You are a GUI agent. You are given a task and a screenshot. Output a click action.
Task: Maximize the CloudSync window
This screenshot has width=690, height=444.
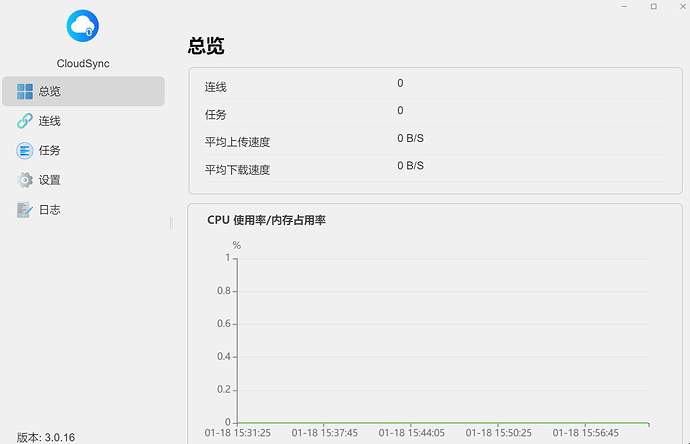[x=653, y=7]
